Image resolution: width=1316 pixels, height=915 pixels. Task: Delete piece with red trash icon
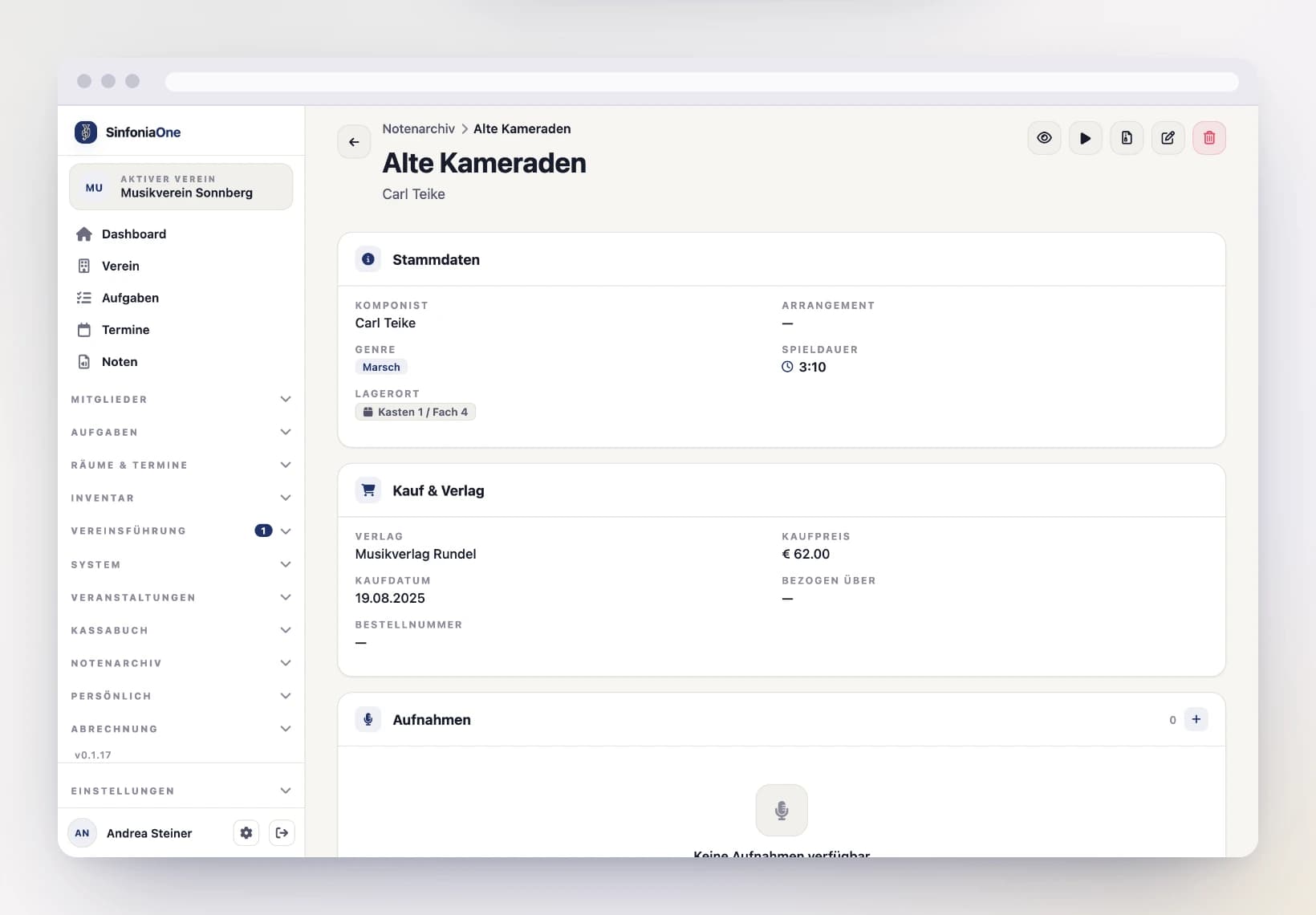pos(1209,138)
